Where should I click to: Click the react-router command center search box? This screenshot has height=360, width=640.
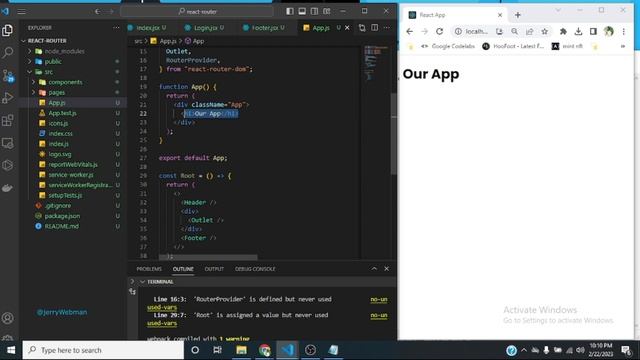pyautogui.click(x=198, y=11)
